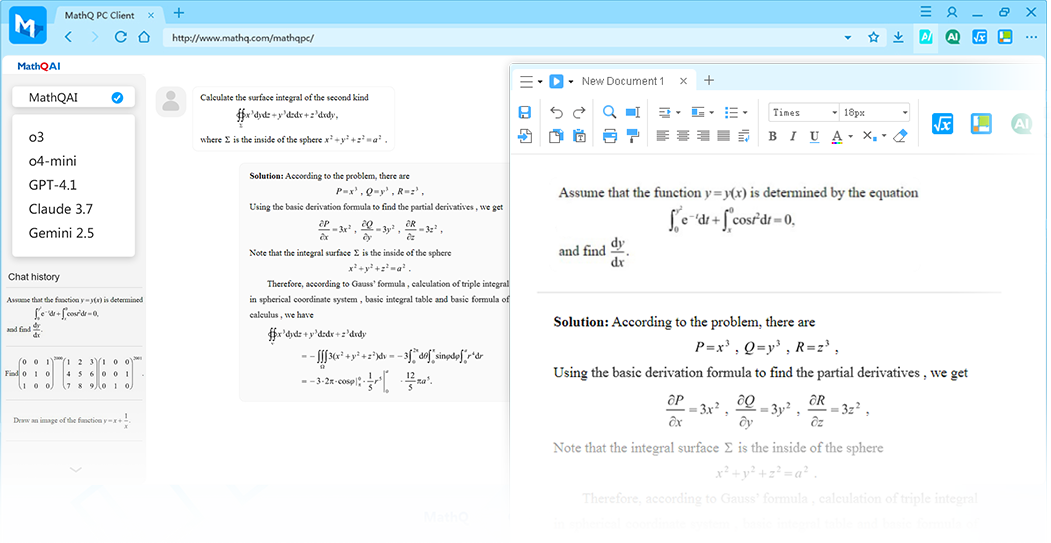Undo the last edit in the editor
Image resolution: width=1051 pixels, height=543 pixels.
[556, 113]
